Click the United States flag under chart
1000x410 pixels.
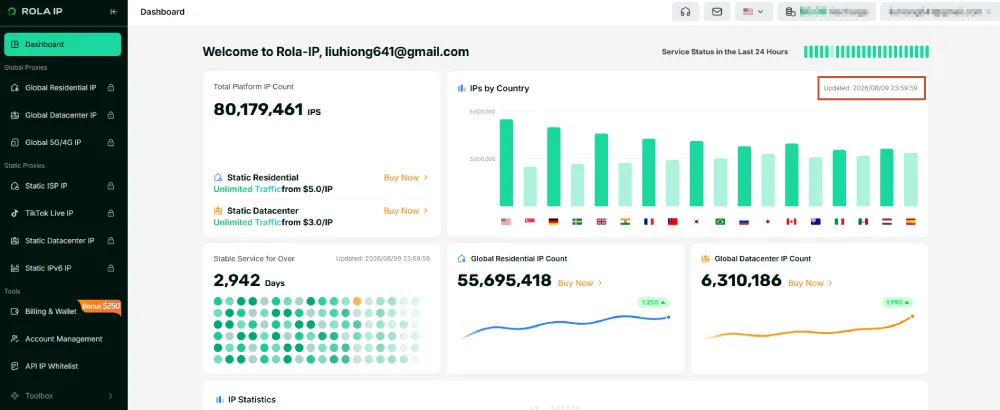[x=506, y=222]
